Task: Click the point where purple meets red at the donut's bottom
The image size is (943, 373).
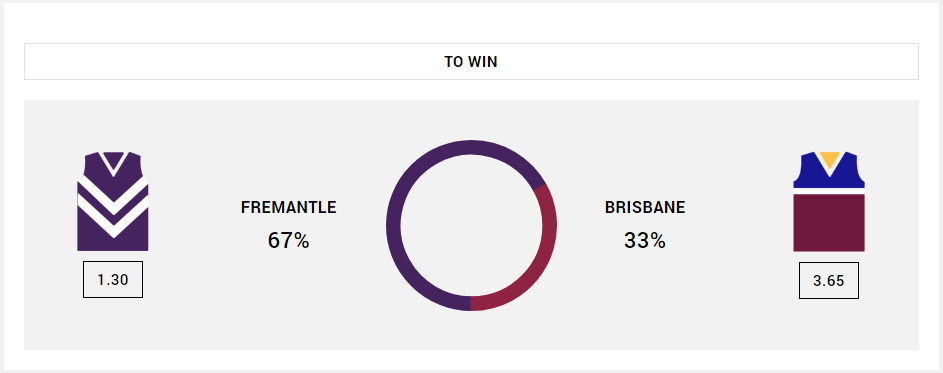Action: (x=471, y=303)
